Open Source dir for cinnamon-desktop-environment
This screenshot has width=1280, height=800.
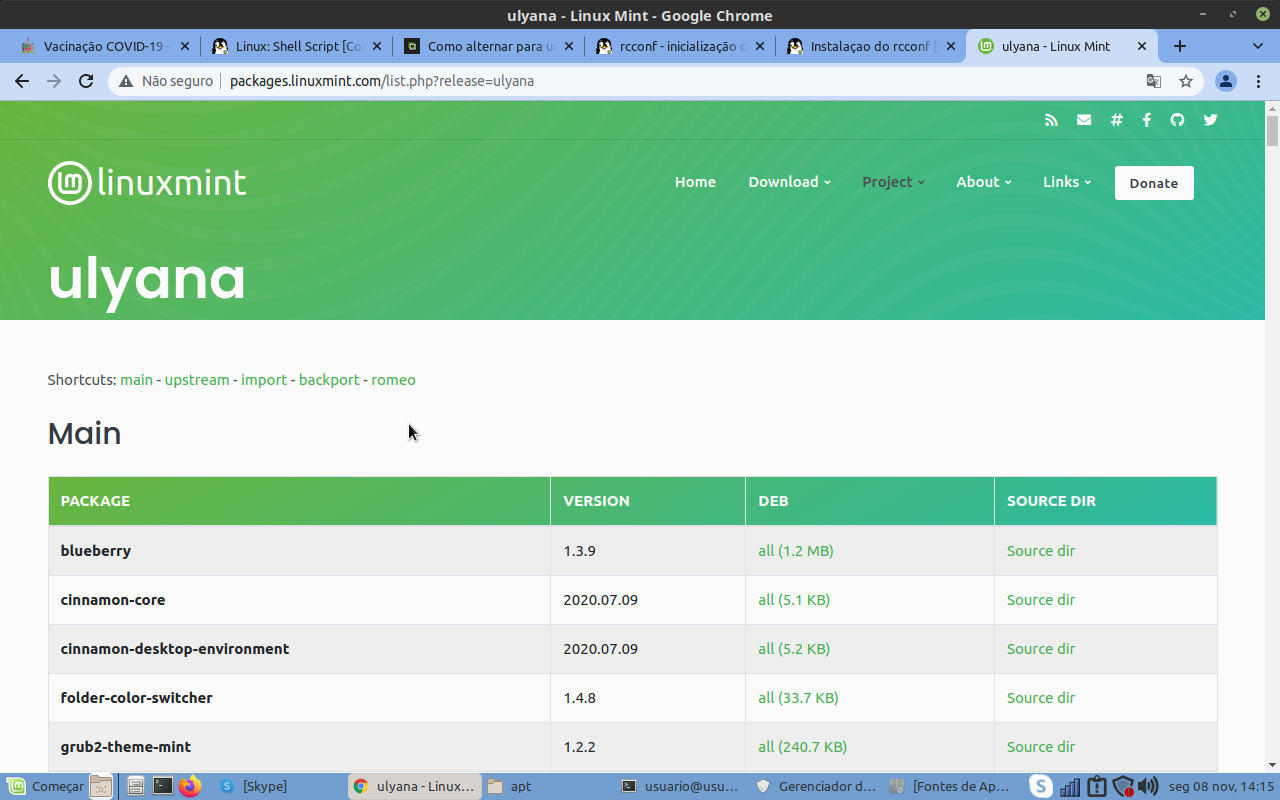point(1041,649)
